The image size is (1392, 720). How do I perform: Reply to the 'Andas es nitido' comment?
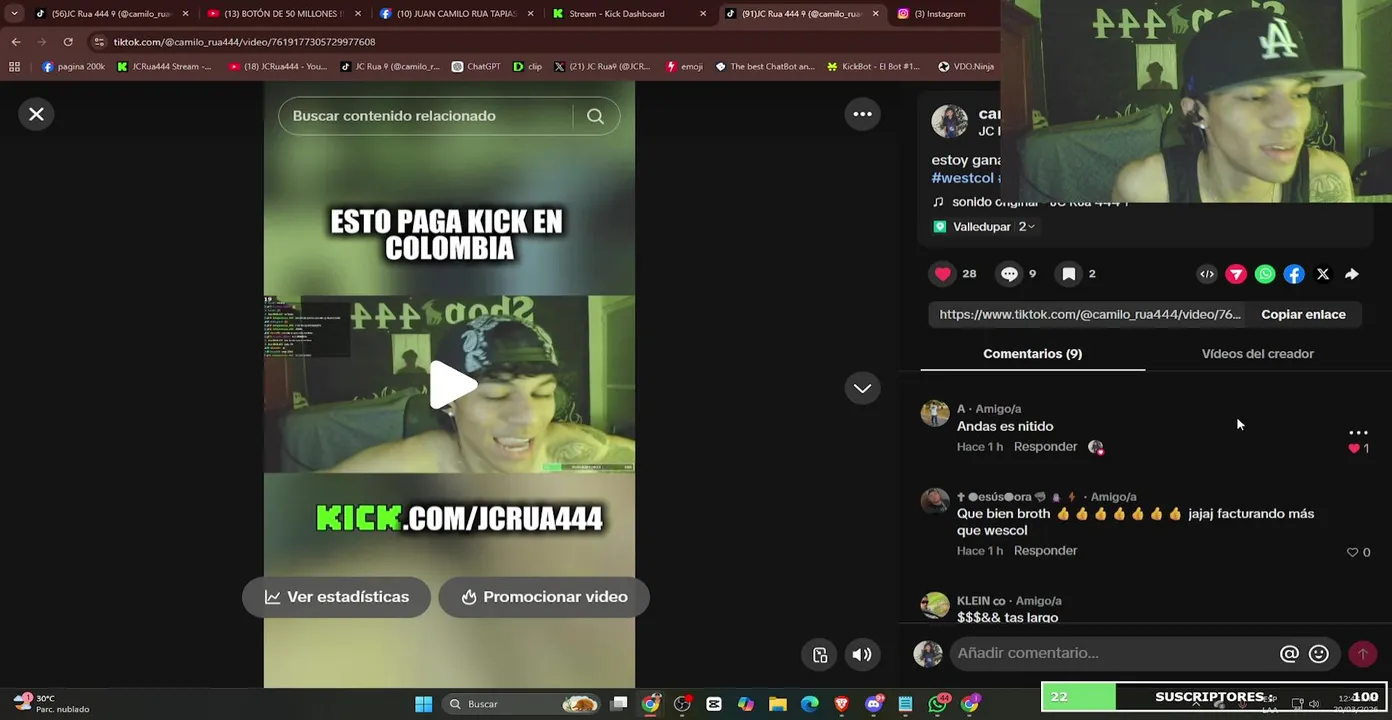coord(1045,447)
